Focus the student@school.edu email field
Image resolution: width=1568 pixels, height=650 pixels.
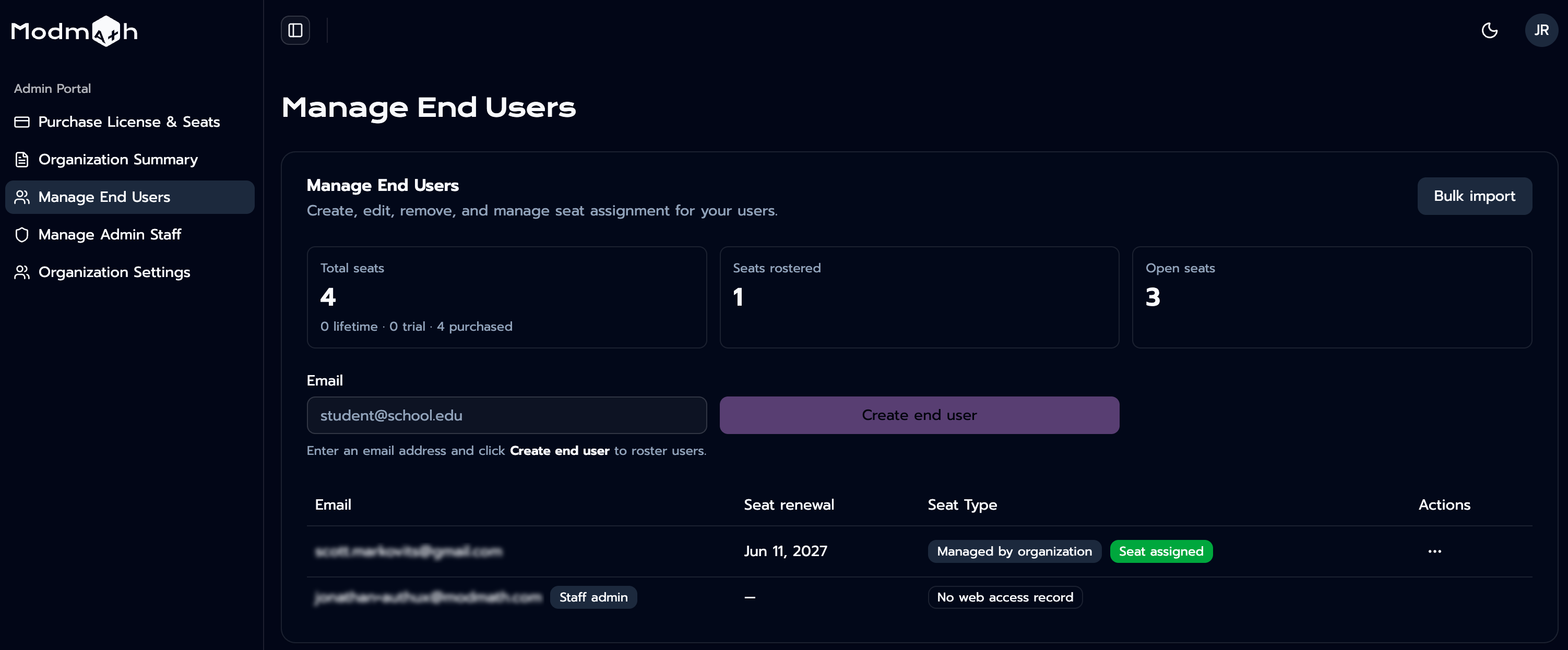[x=506, y=415]
